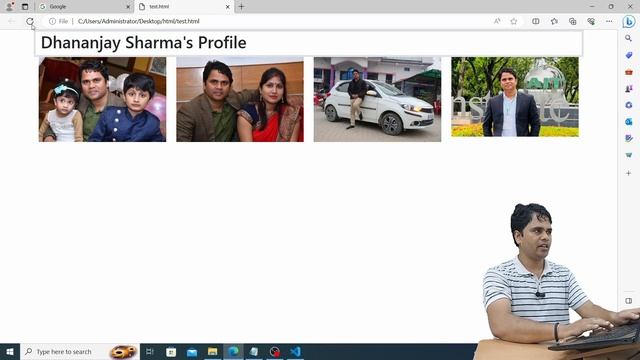Viewport: 640px width, 360px height.
Task: Open split screen view
Action: coord(536,21)
